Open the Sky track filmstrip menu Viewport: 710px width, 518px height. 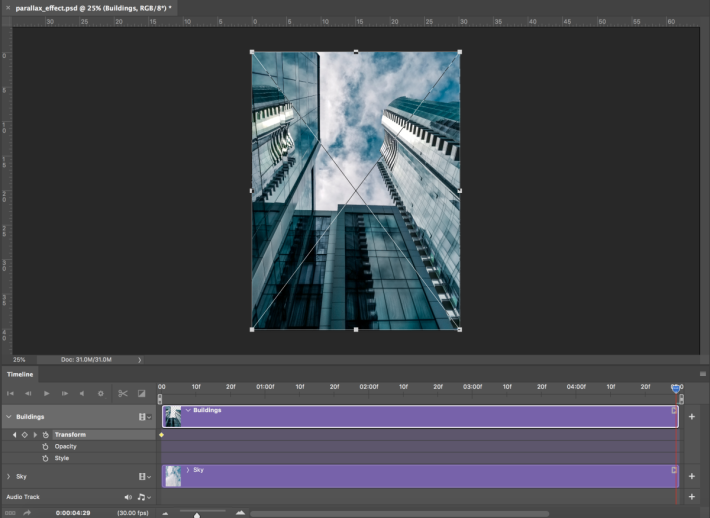pos(145,476)
